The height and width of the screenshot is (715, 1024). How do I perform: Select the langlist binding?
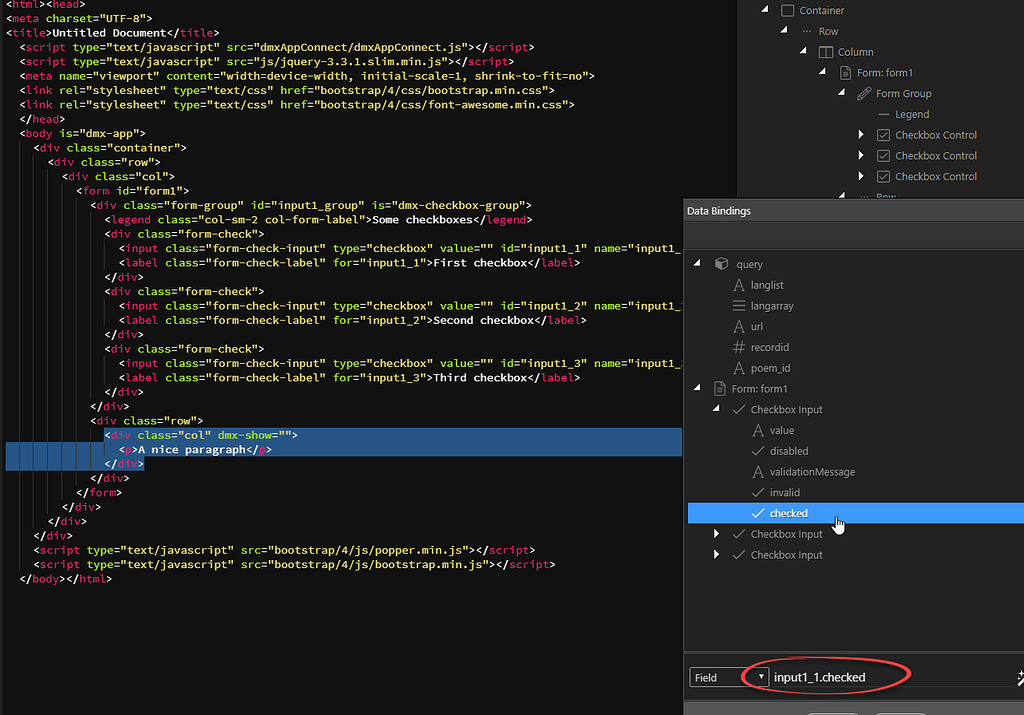click(x=767, y=285)
